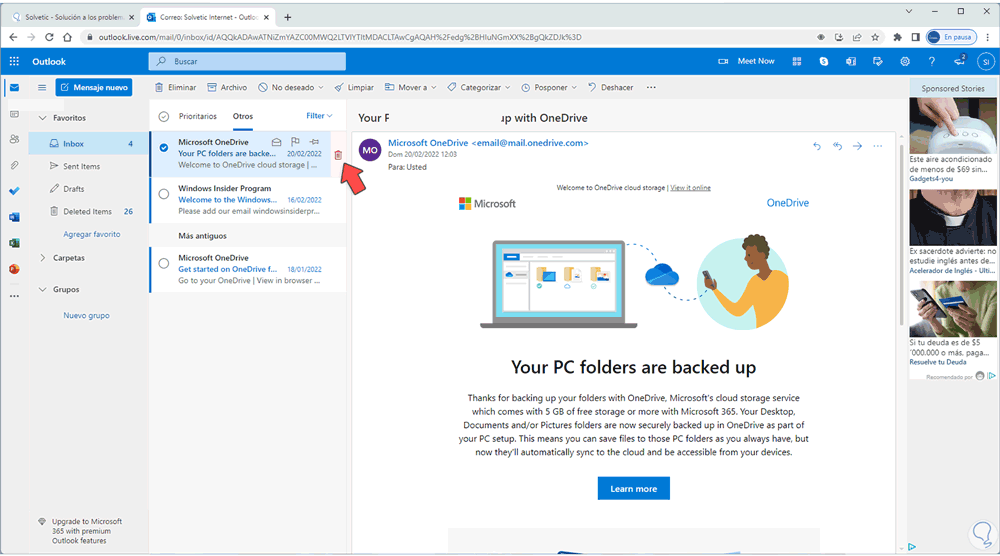This screenshot has width=1000, height=556.
Task: Collapse the Grupos section
Action: (43, 289)
